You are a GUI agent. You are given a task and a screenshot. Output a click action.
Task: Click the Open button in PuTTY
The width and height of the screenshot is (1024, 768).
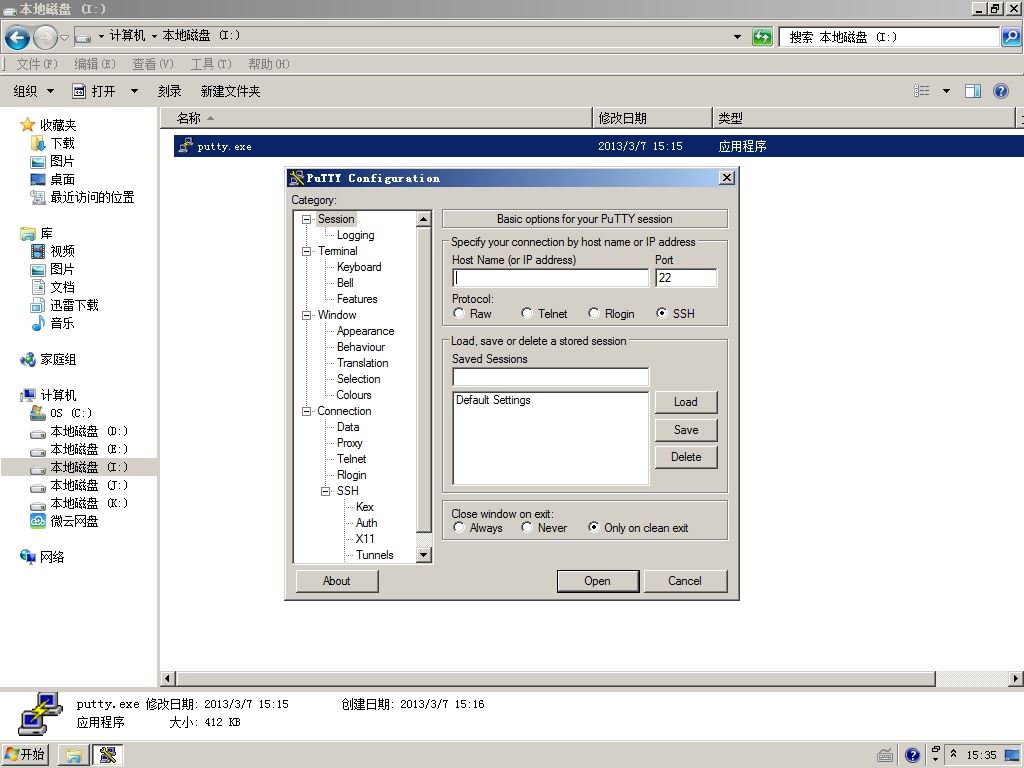(x=598, y=581)
